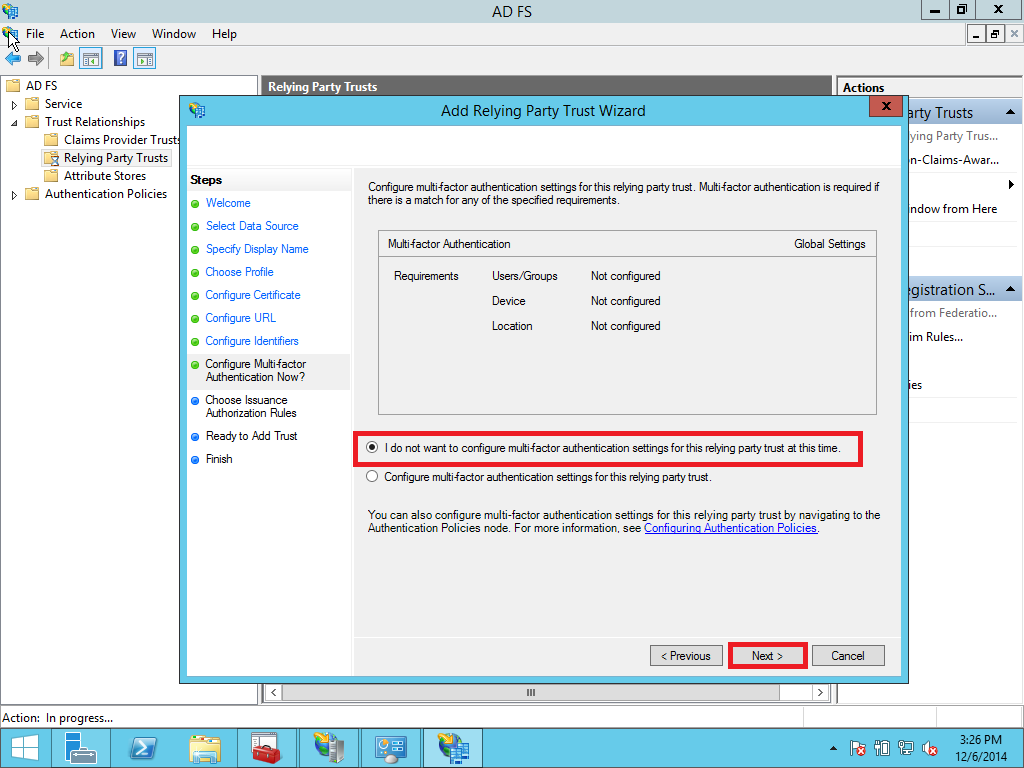
Task: Select Claims Provider Trusts in tree
Action: tap(121, 140)
